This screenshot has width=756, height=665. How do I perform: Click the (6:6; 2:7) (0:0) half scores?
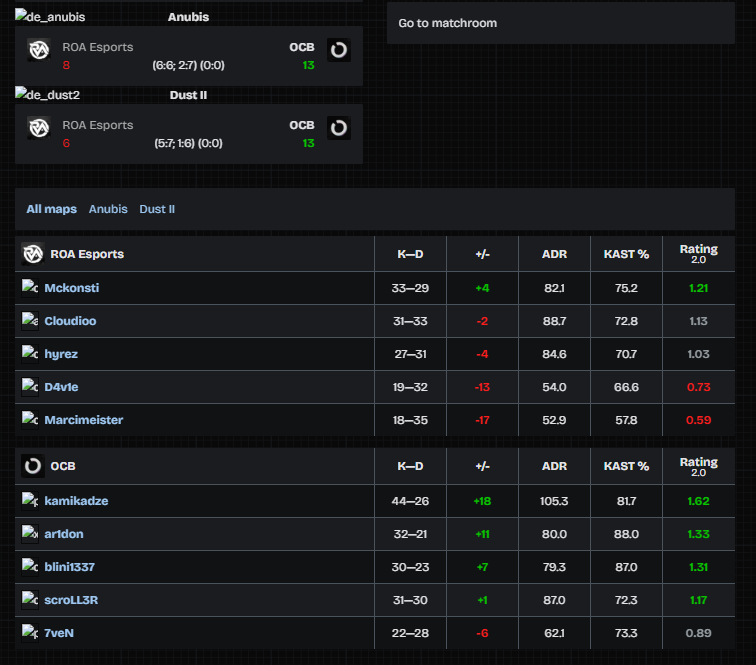point(189,65)
